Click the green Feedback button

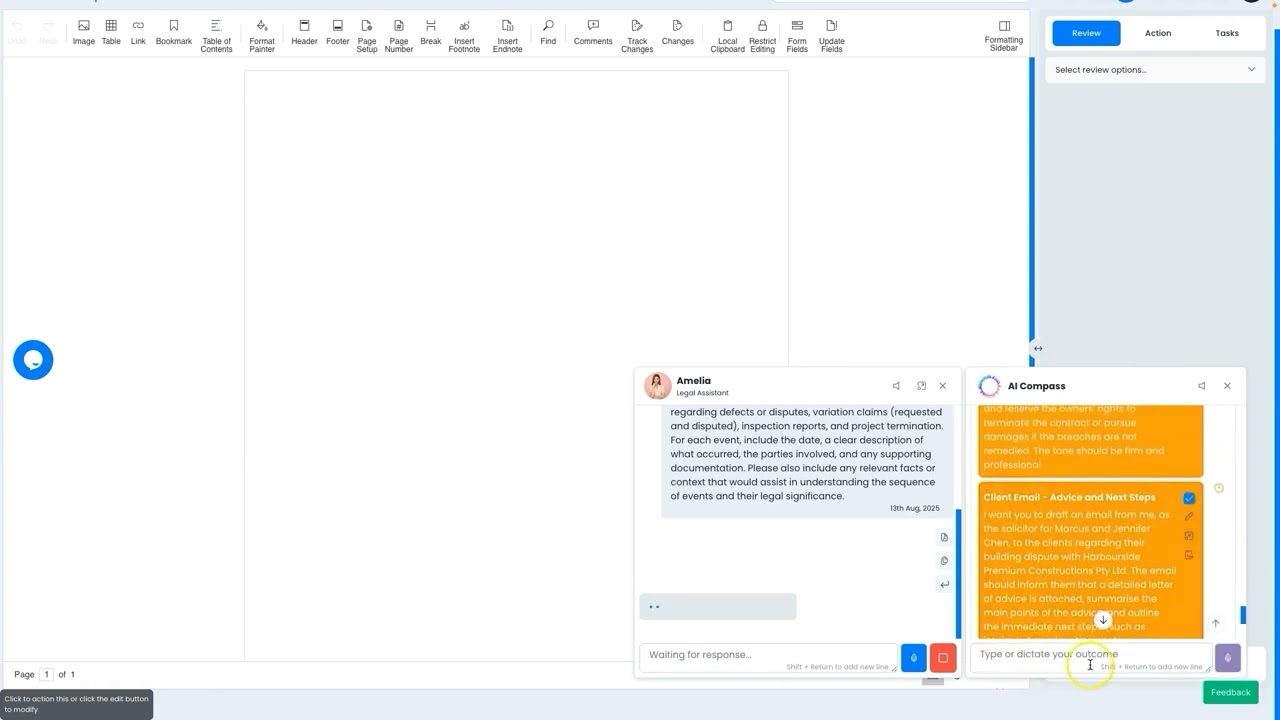click(x=1230, y=692)
